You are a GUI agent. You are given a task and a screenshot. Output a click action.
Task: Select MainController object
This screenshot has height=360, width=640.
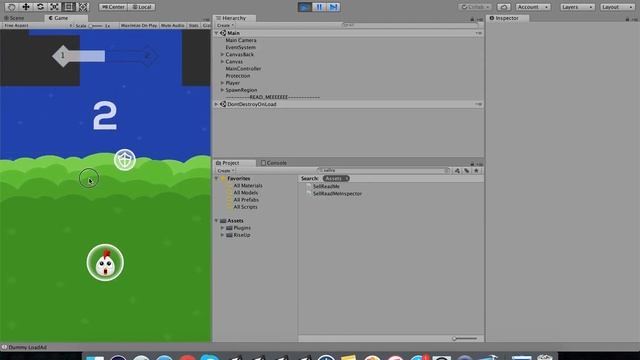(x=243, y=69)
